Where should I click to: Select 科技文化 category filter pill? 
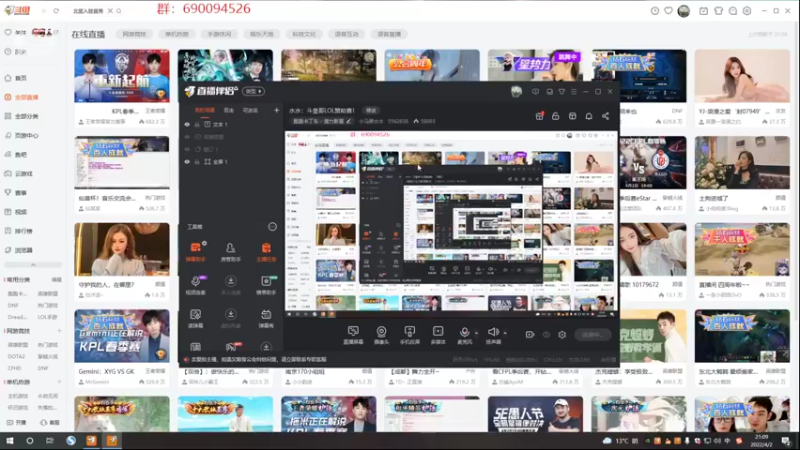pos(304,34)
